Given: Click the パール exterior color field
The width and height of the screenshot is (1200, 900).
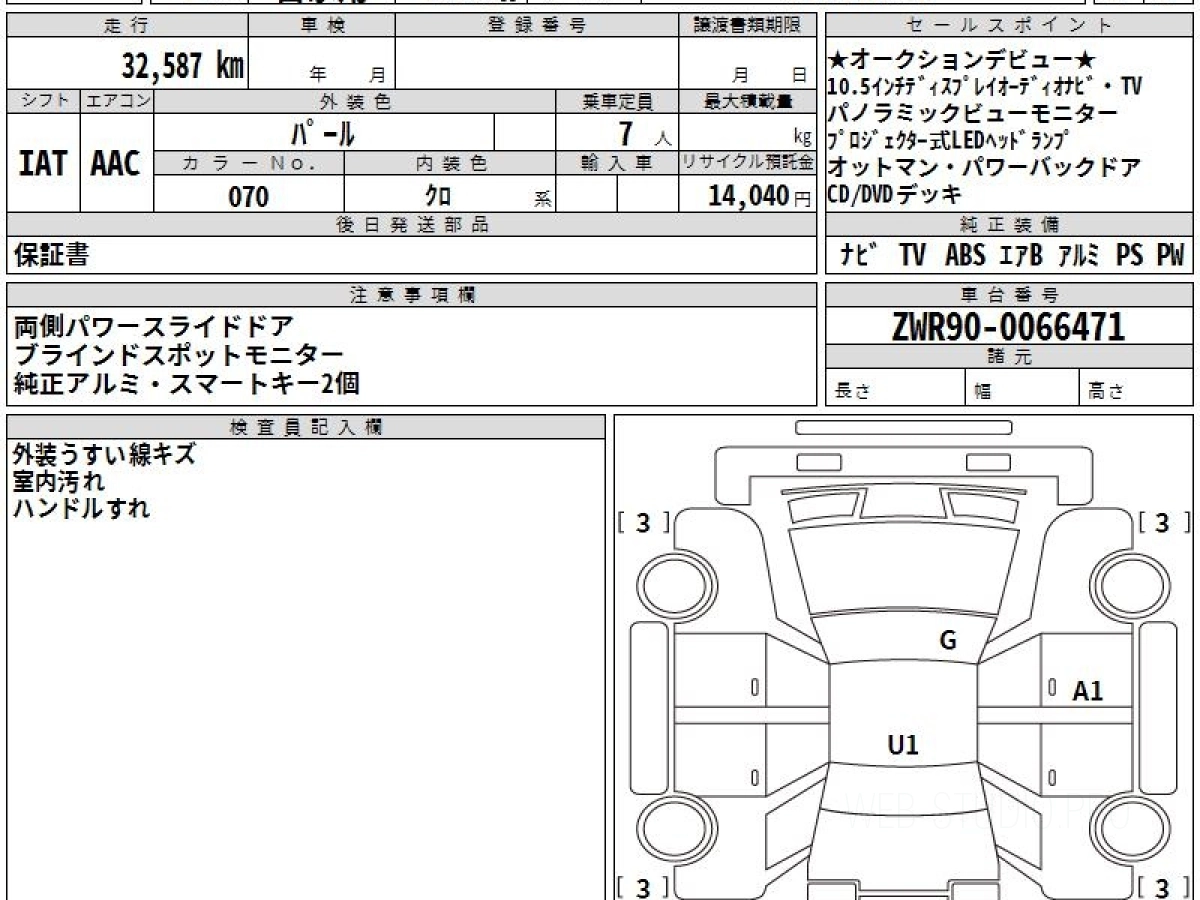Looking at the screenshot, I should pyautogui.click(x=324, y=132).
